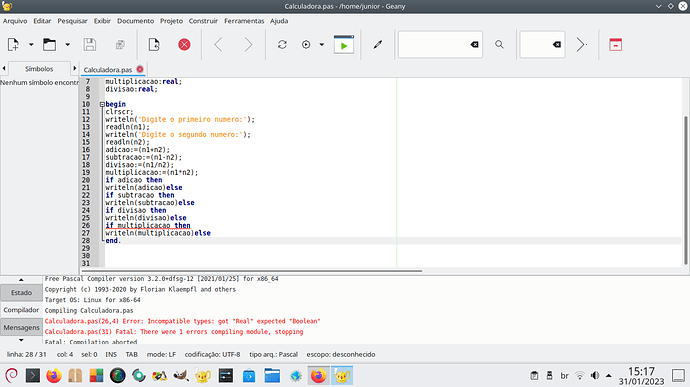Click the horizontal scrollbar of the editor
Image resolution: width=690 pixels, height=387 pixels.
[x=251, y=271]
